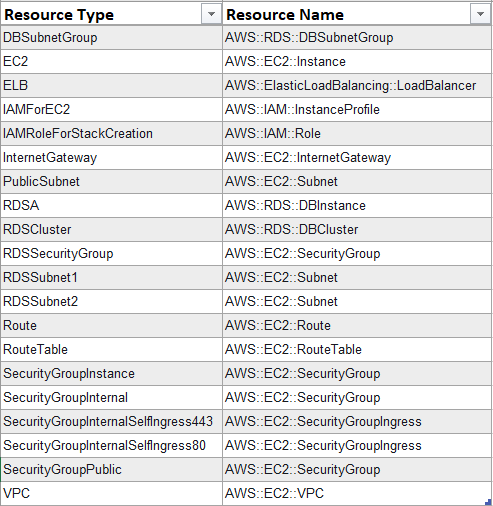493x506 pixels.
Task: Select the AWS::RDS::DBCluster cell
Action: coord(357,230)
